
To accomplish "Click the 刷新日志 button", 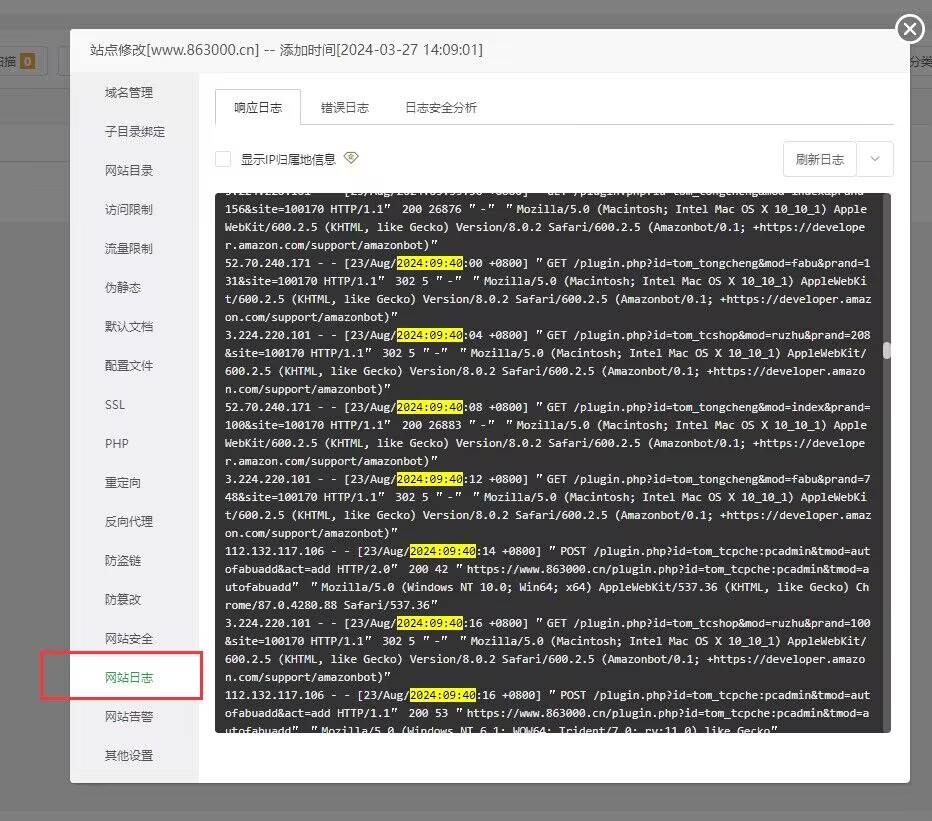I will 820,159.
